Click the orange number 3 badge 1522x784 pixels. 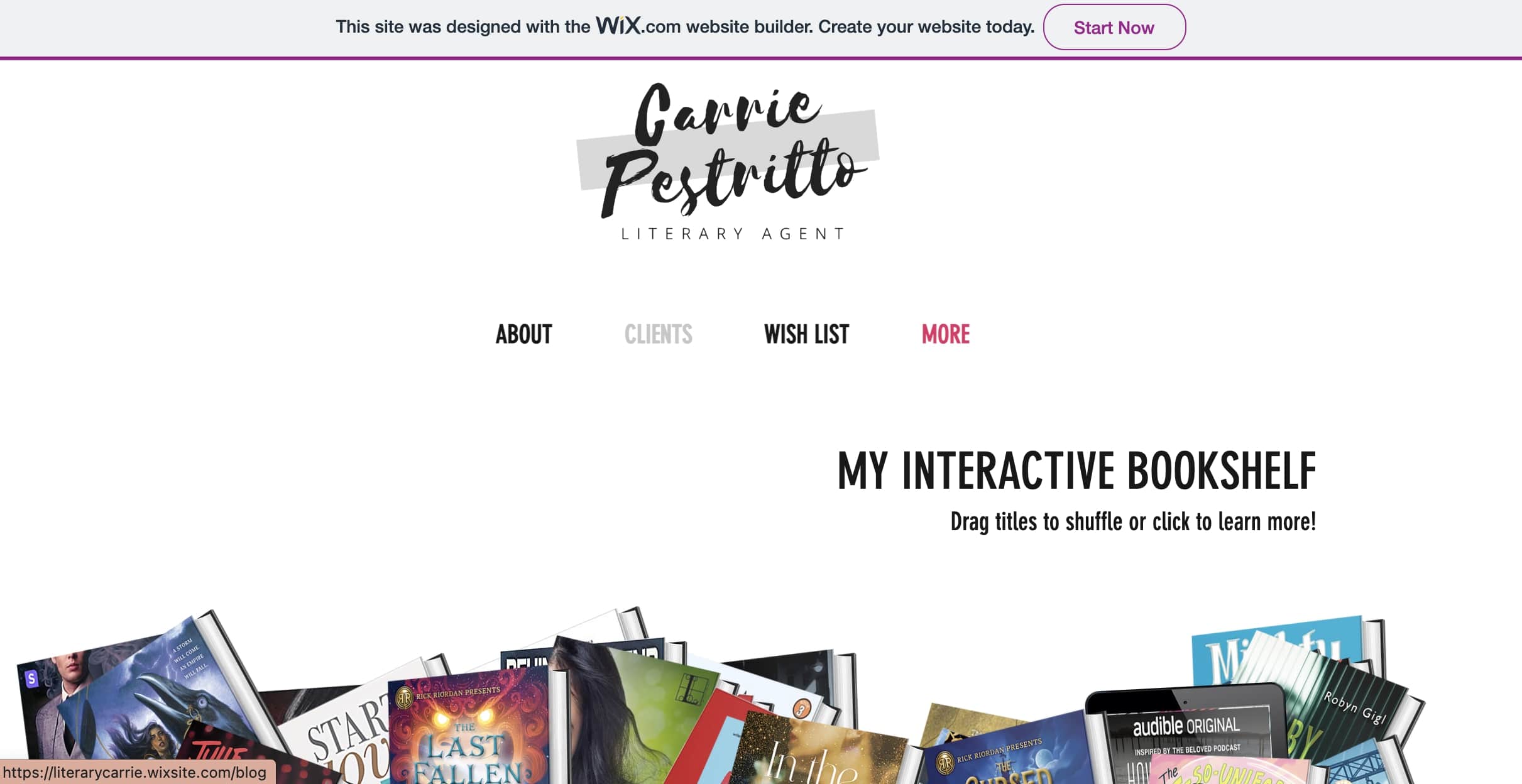coord(801,710)
